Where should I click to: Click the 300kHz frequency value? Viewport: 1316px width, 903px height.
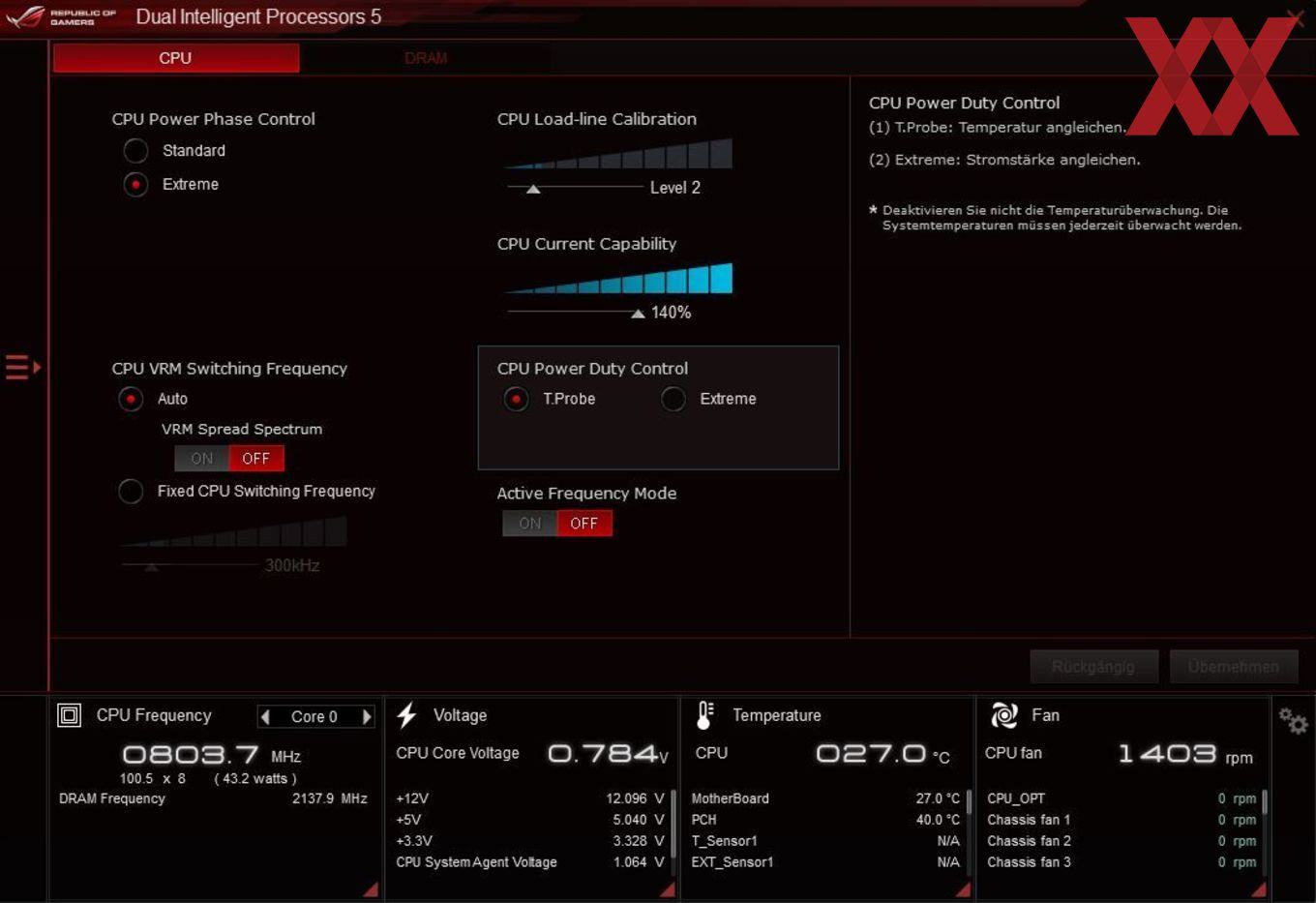coord(292,565)
